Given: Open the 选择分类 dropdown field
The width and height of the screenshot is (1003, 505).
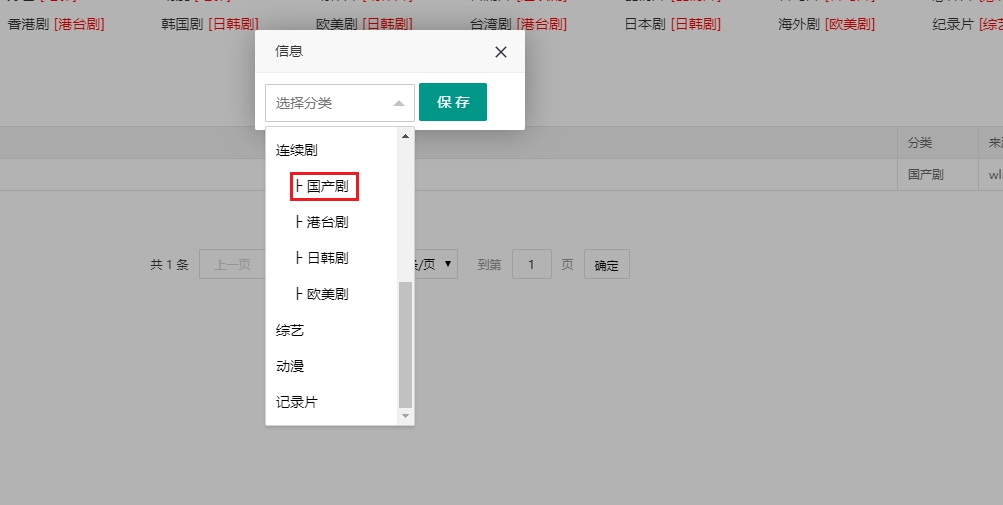Looking at the screenshot, I should pos(340,102).
